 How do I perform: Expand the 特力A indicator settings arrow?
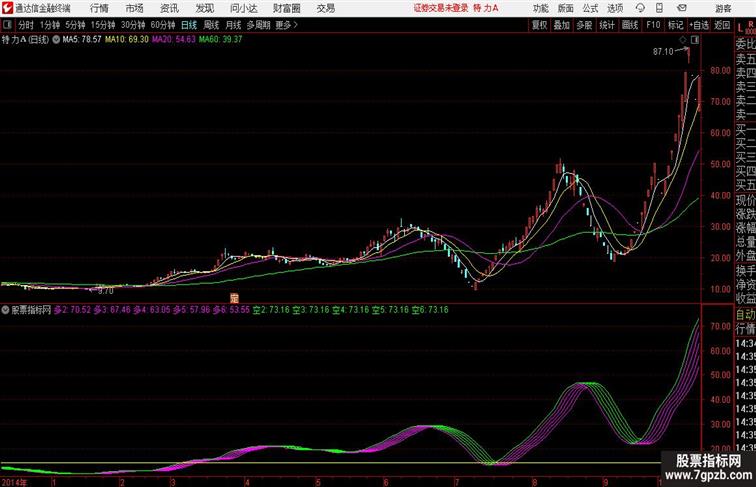56,40
